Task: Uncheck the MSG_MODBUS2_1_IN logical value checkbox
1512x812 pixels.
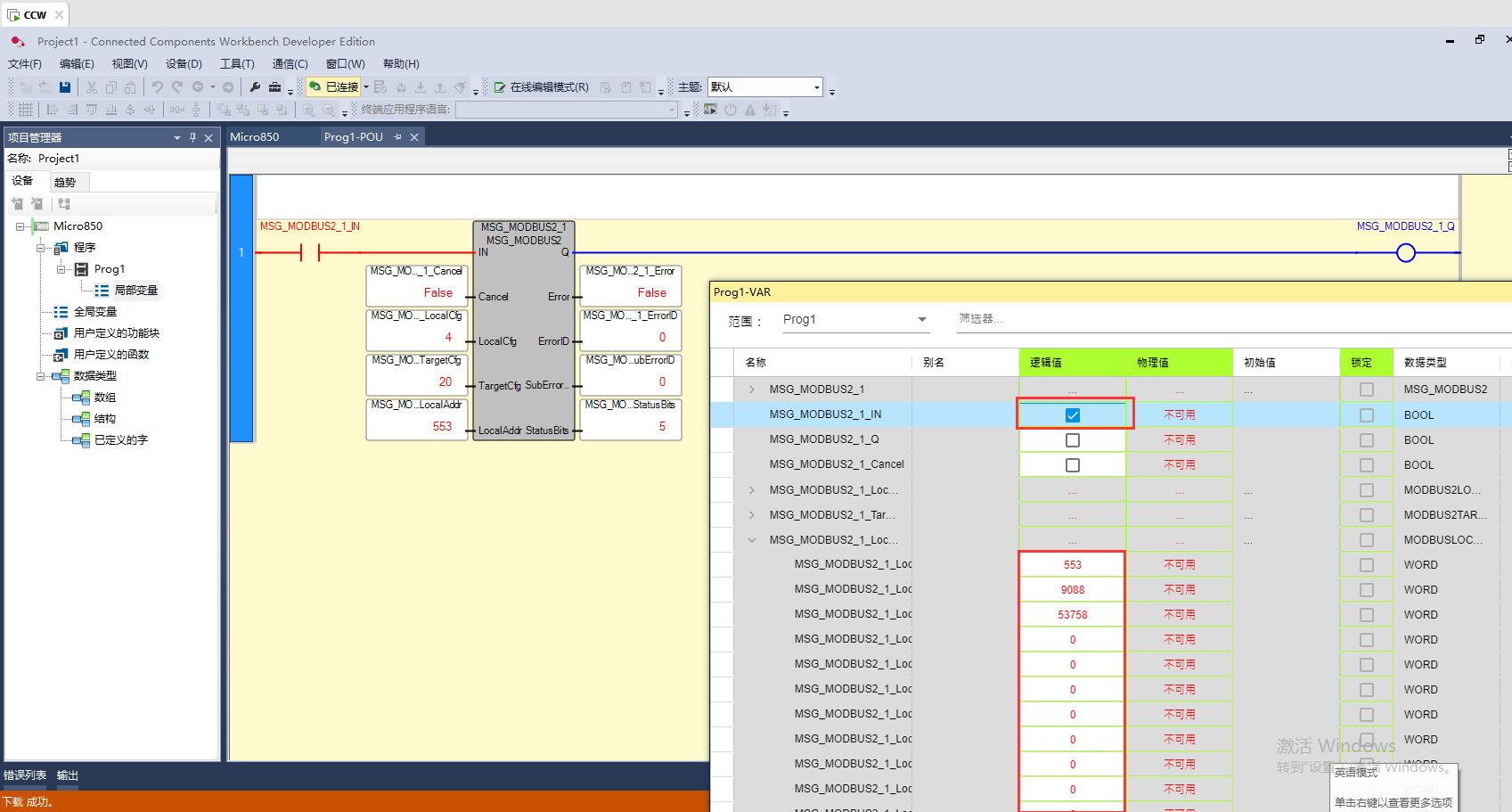Action: click(1073, 415)
